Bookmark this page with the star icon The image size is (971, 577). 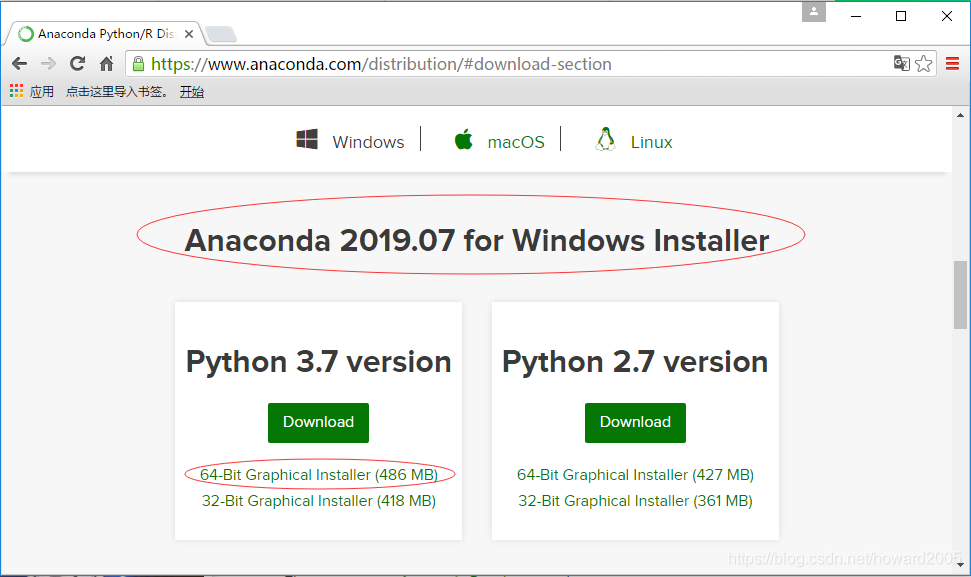pos(923,63)
